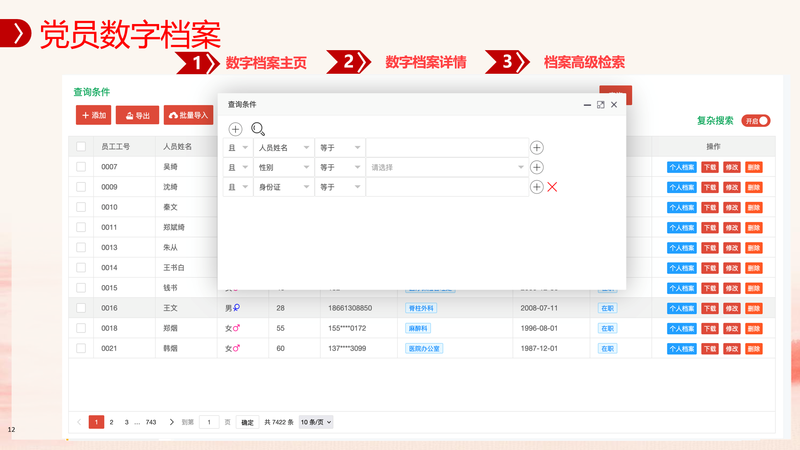Image resolution: width=800 pixels, height=450 pixels.
Task: Open logic dropdown 且 in 性别 row
Action: pos(238,167)
